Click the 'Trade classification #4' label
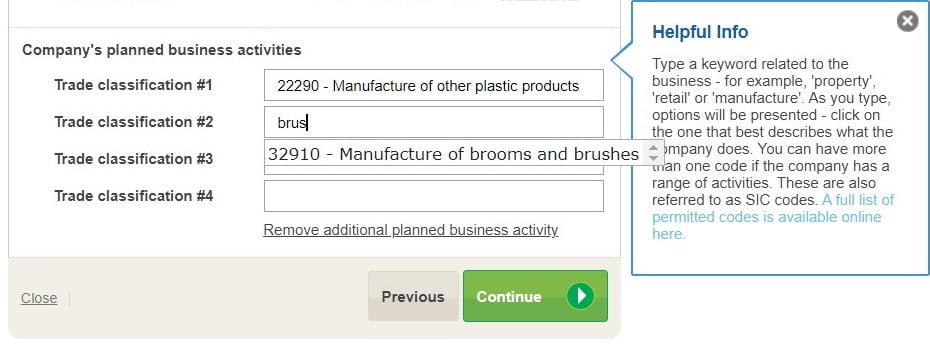Viewport: 930px width, 361px height. tap(133, 196)
